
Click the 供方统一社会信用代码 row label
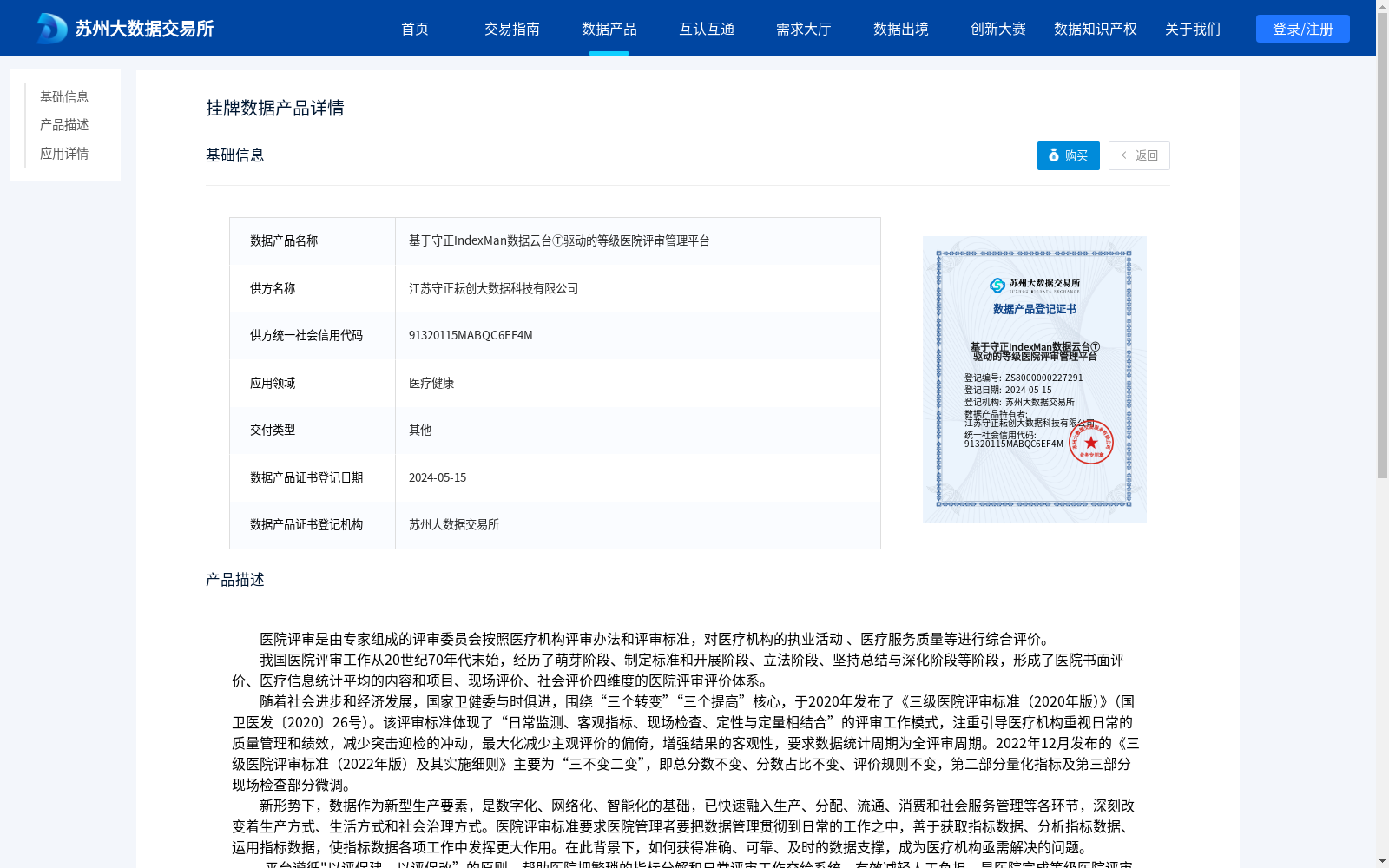pos(306,335)
